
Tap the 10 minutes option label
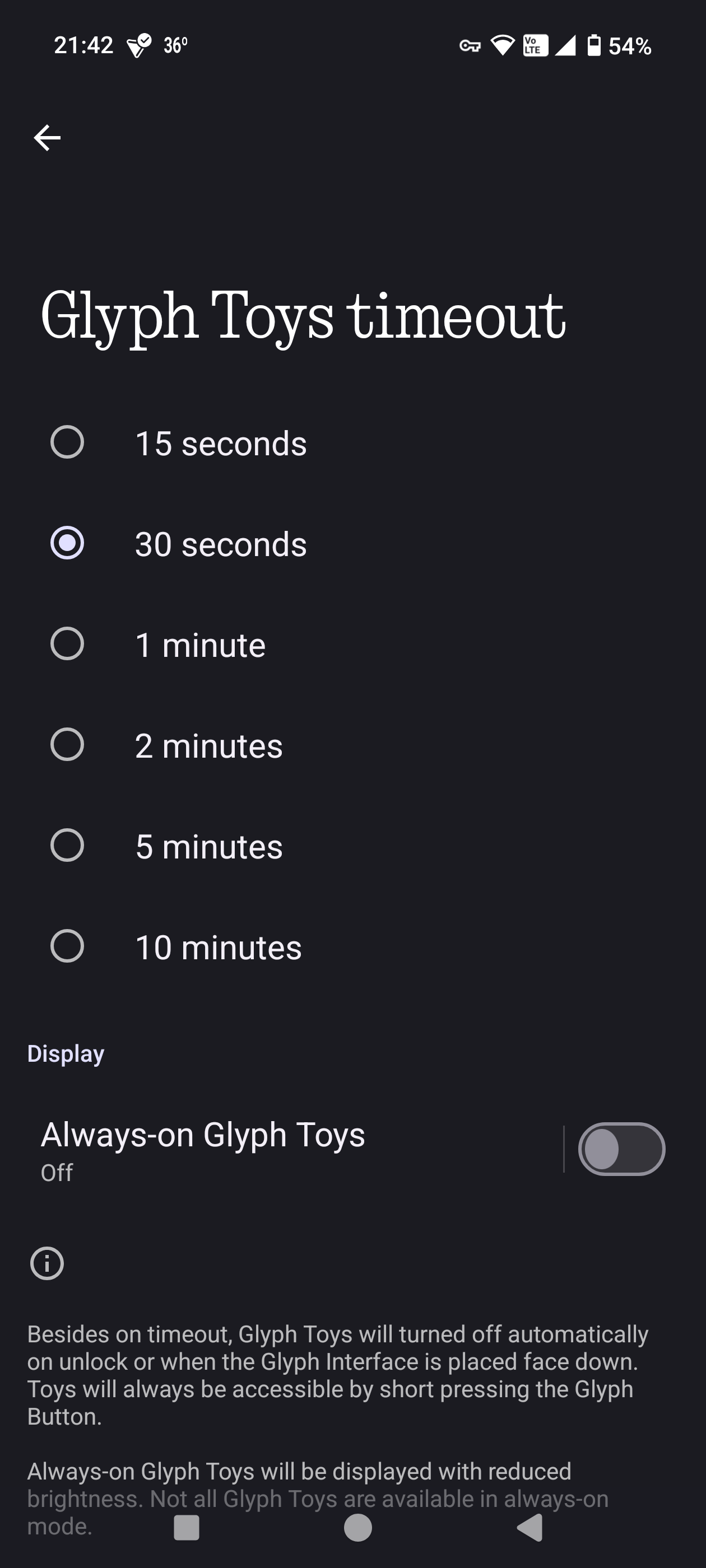pyautogui.click(x=218, y=947)
